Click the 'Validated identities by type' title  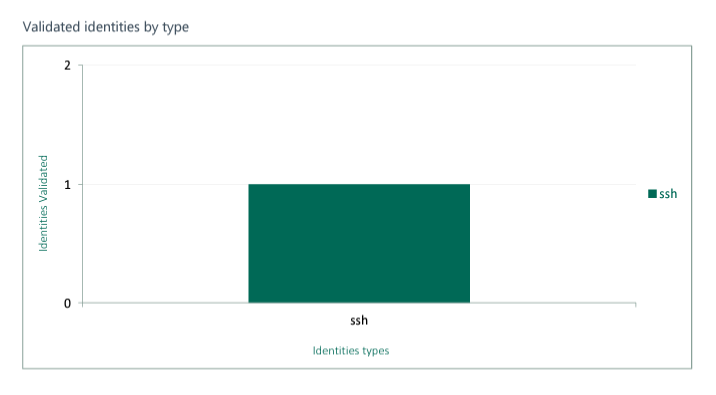(x=105, y=27)
